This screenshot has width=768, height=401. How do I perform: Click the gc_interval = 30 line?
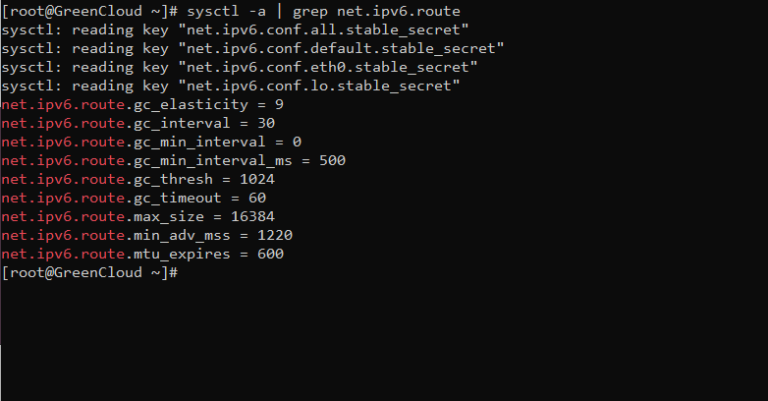click(x=138, y=124)
